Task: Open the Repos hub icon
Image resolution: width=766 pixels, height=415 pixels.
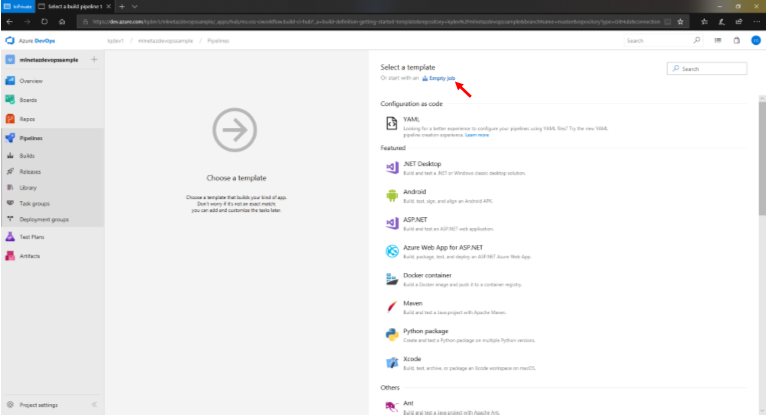Action: 10,118
